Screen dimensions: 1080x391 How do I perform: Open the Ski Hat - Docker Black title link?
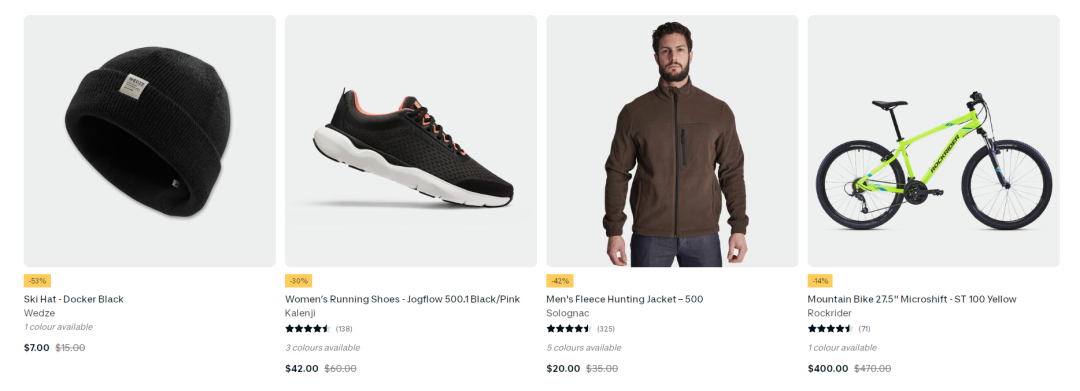click(x=74, y=299)
